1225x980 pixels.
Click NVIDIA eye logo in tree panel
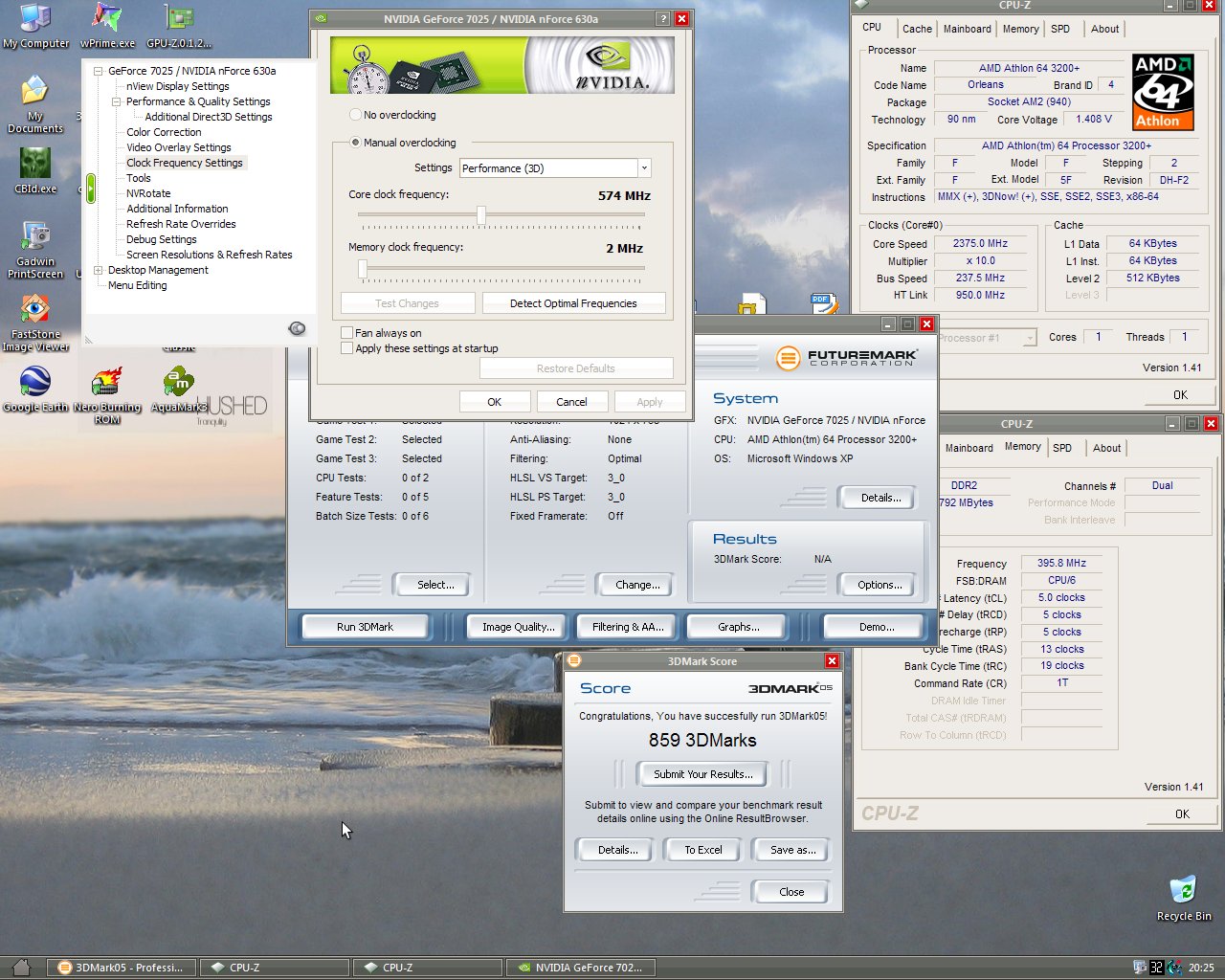pos(297,328)
